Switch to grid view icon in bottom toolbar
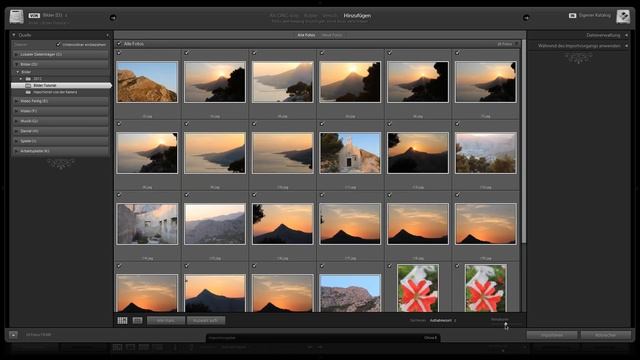640x360 pixels. pos(122,321)
